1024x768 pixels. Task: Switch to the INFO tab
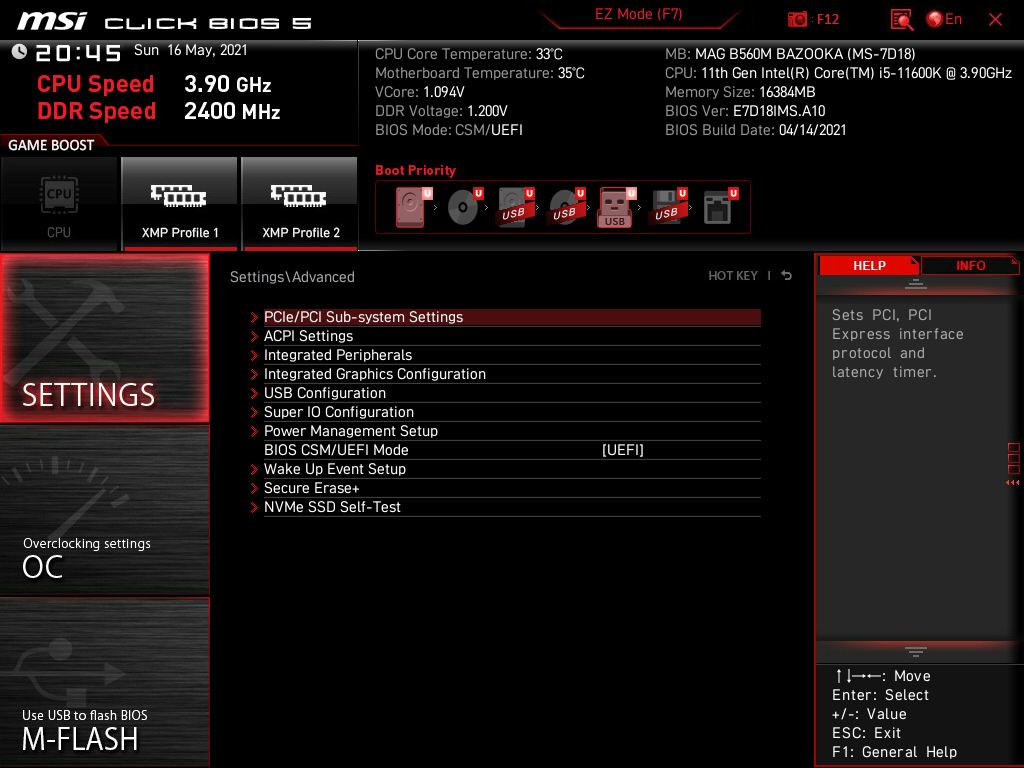pyautogui.click(x=970, y=265)
